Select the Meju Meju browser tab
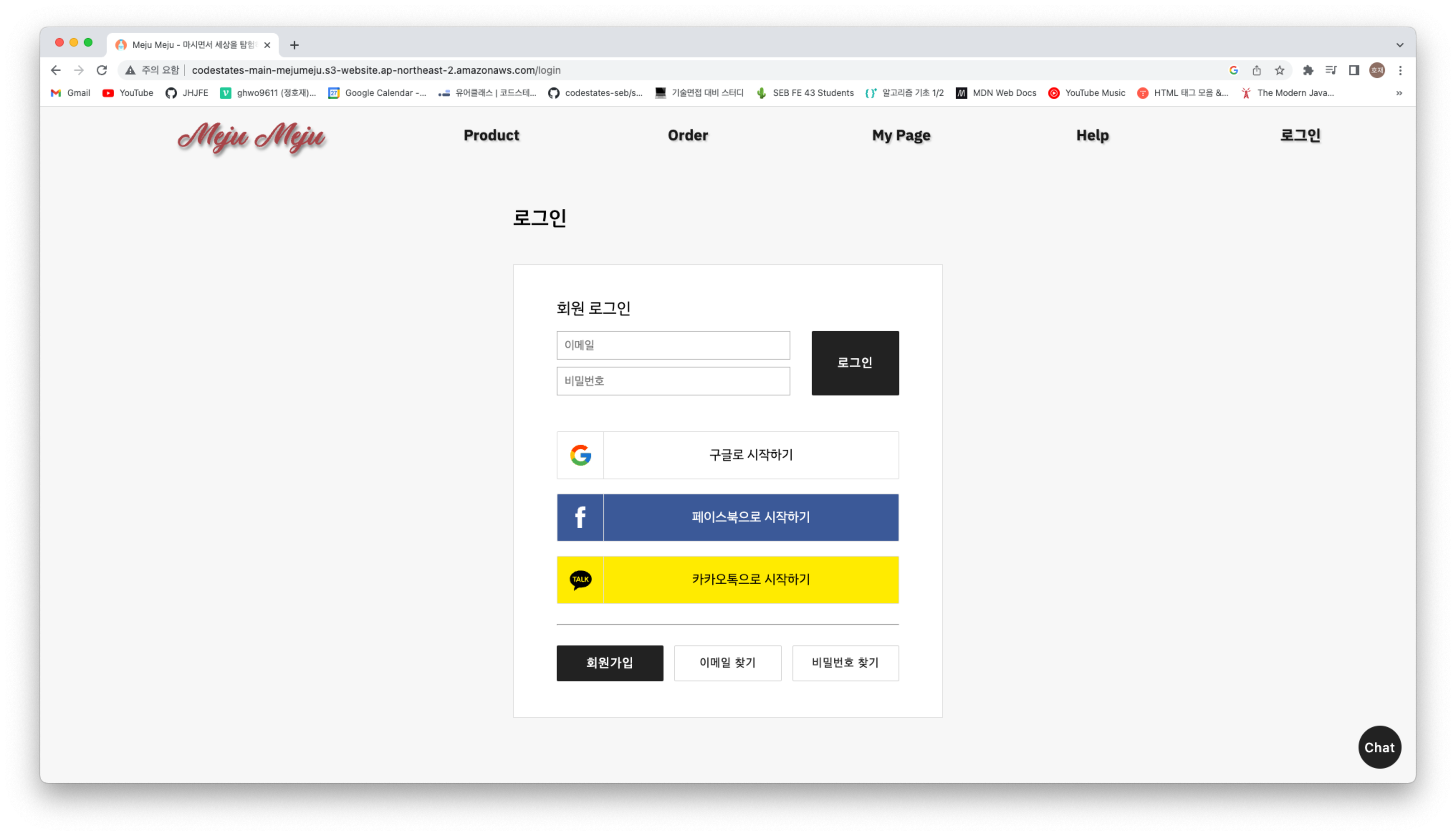 tap(192, 45)
